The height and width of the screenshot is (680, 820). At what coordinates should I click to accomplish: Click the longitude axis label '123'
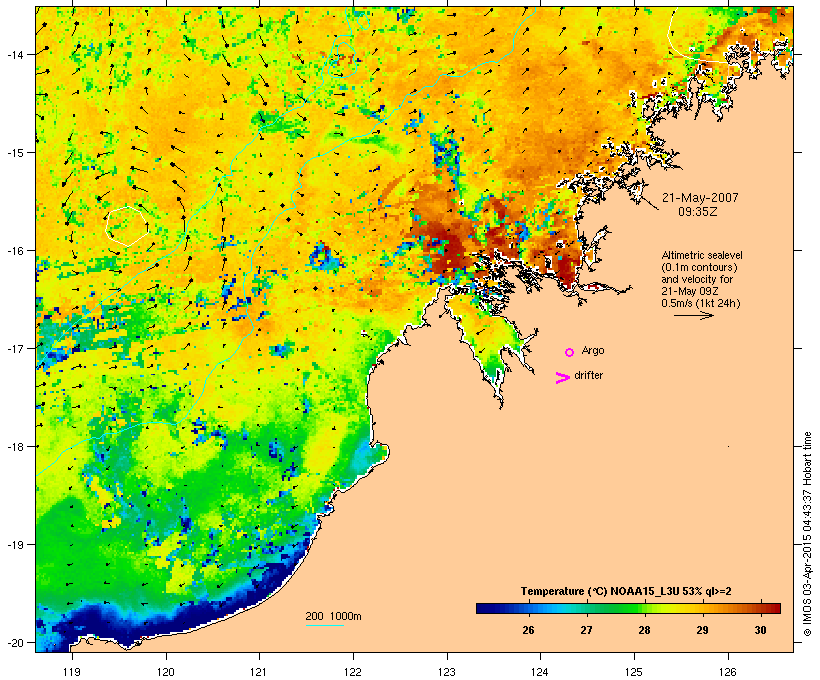[447, 672]
